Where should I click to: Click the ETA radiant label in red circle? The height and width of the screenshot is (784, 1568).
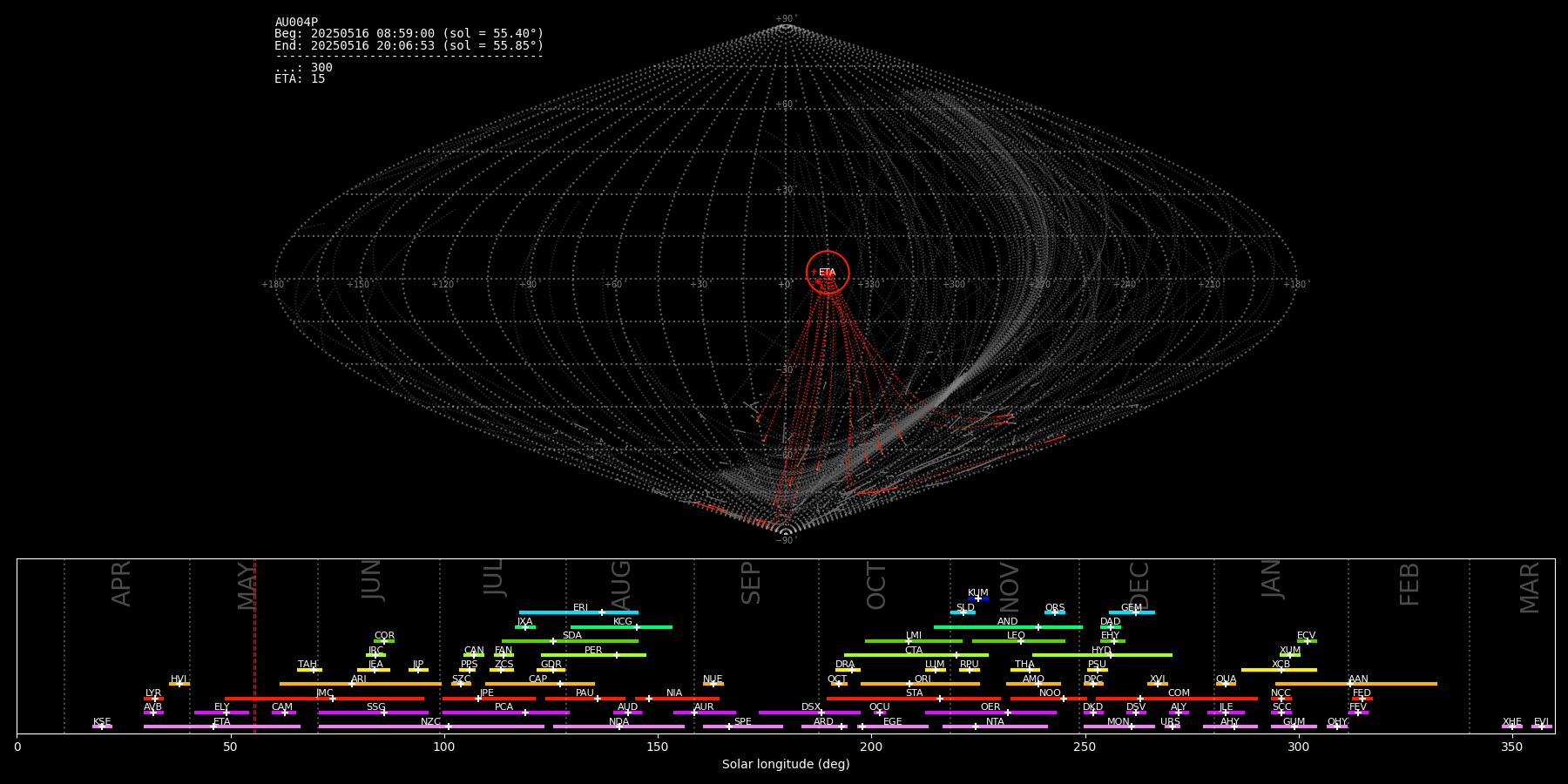pos(827,273)
